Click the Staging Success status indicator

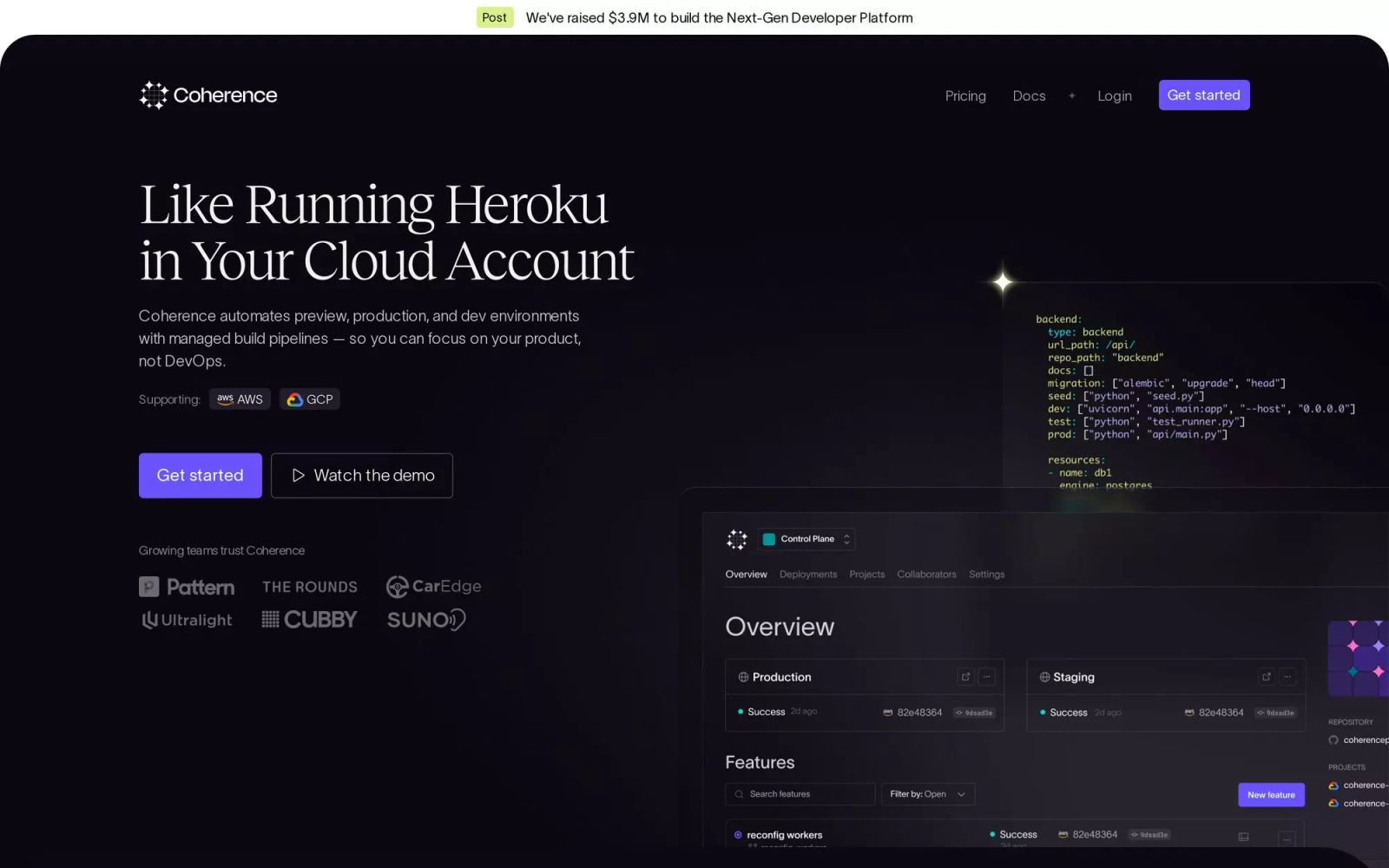1063,713
